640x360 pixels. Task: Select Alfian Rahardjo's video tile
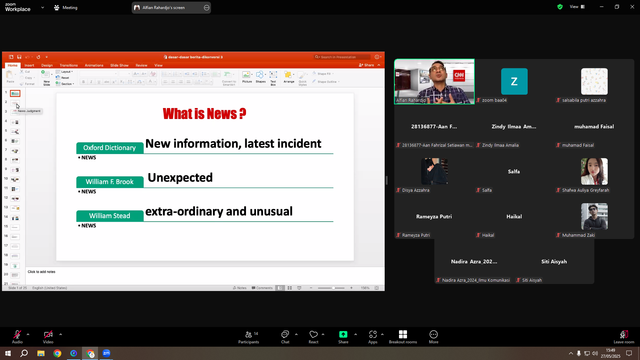[434, 82]
